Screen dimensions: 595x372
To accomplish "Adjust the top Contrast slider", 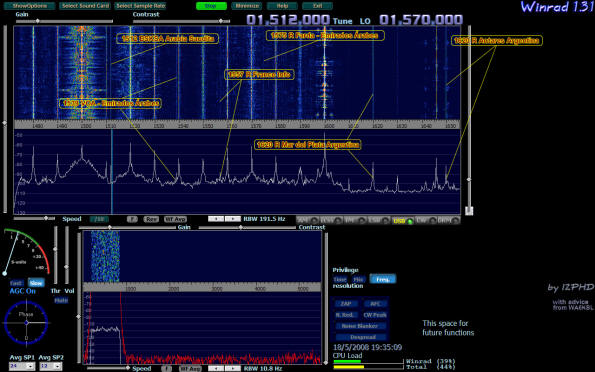I will 181,21.
